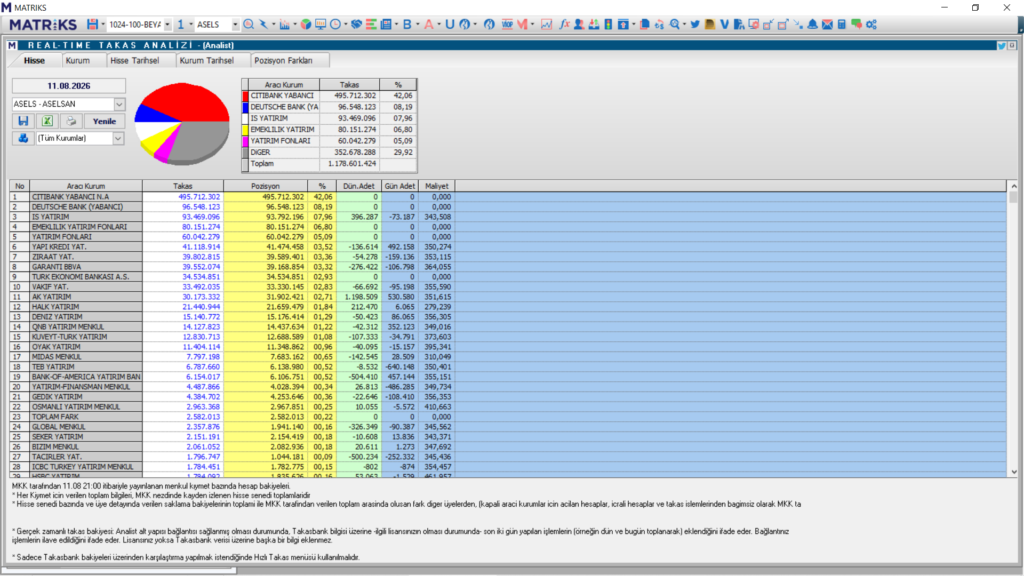Open the alarm bell toolbar icon

point(812,24)
